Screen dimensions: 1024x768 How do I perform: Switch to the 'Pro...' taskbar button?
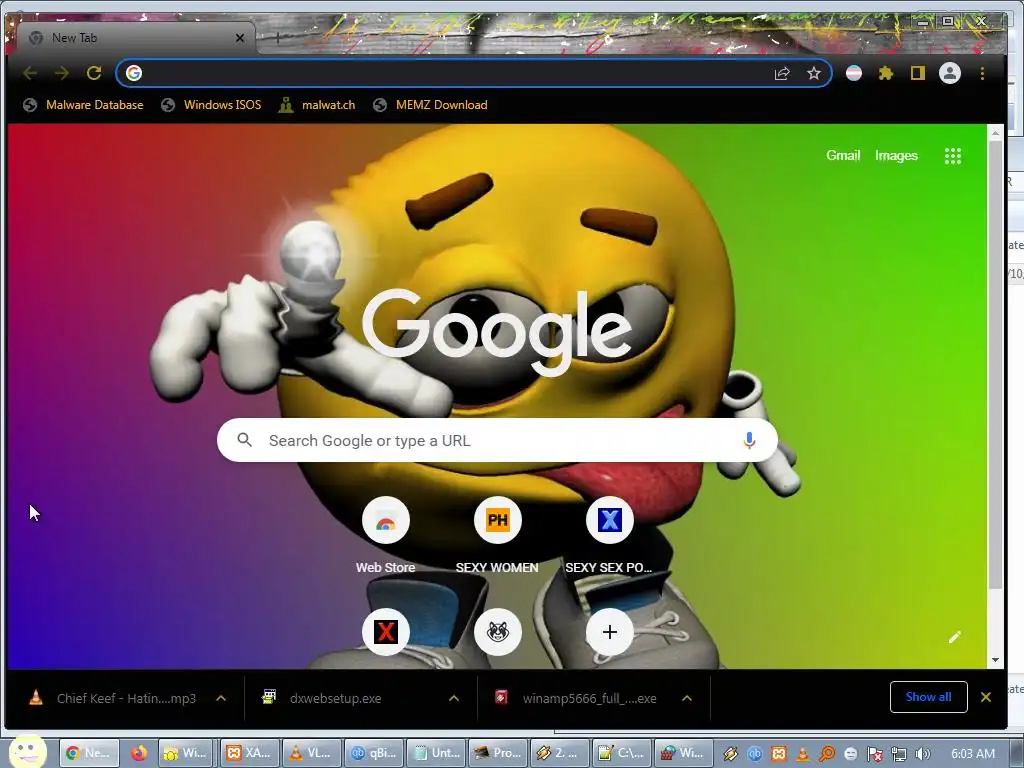click(x=498, y=754)
